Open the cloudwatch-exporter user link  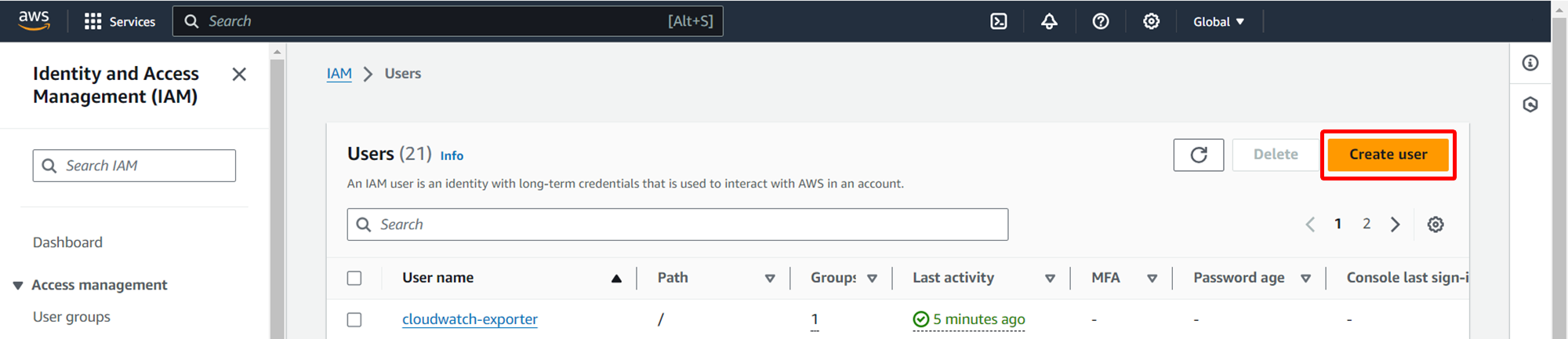pyautogui.click(x=470, y=319)
